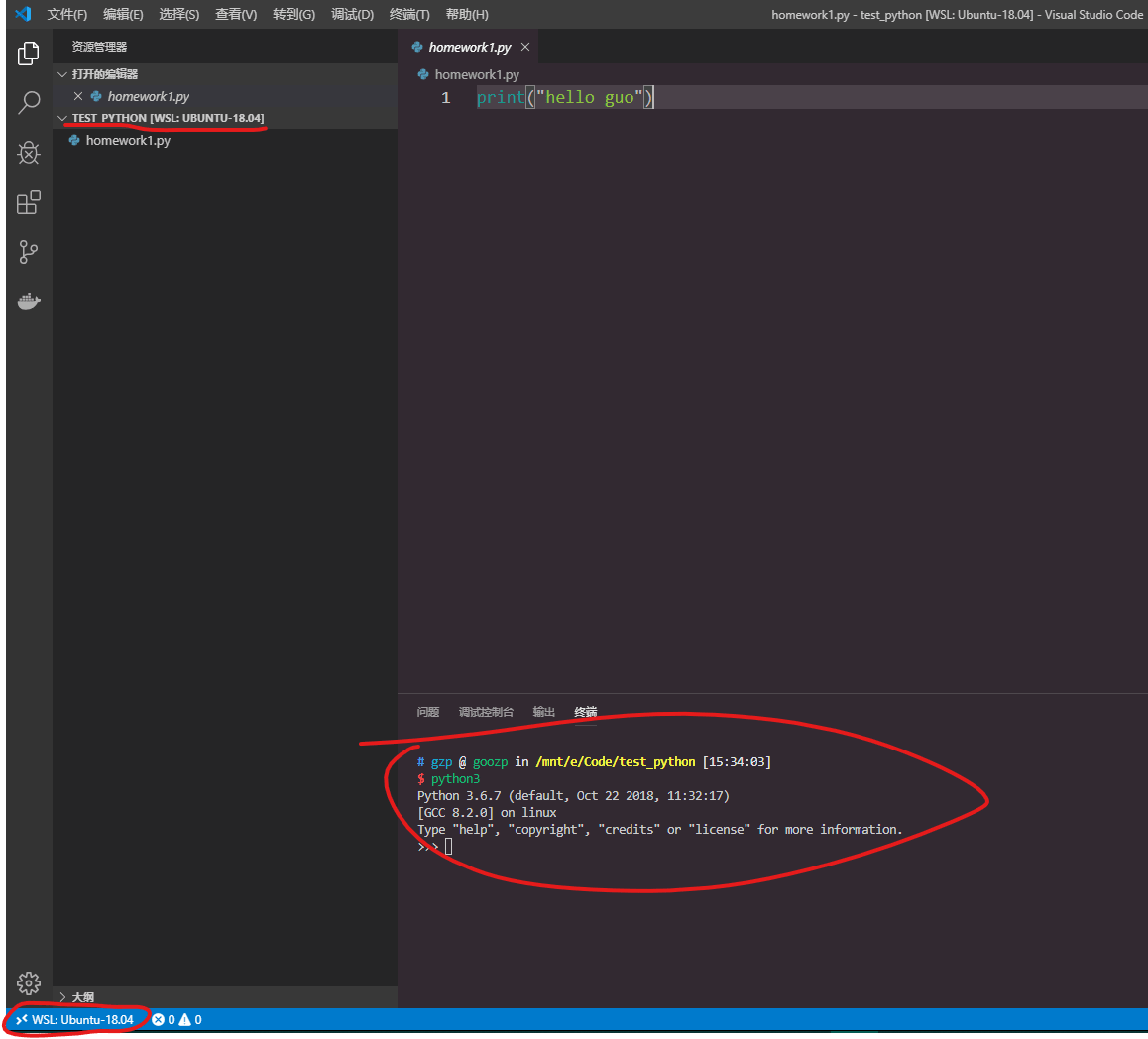Click homework1.py in the breadcrumb

478,74
